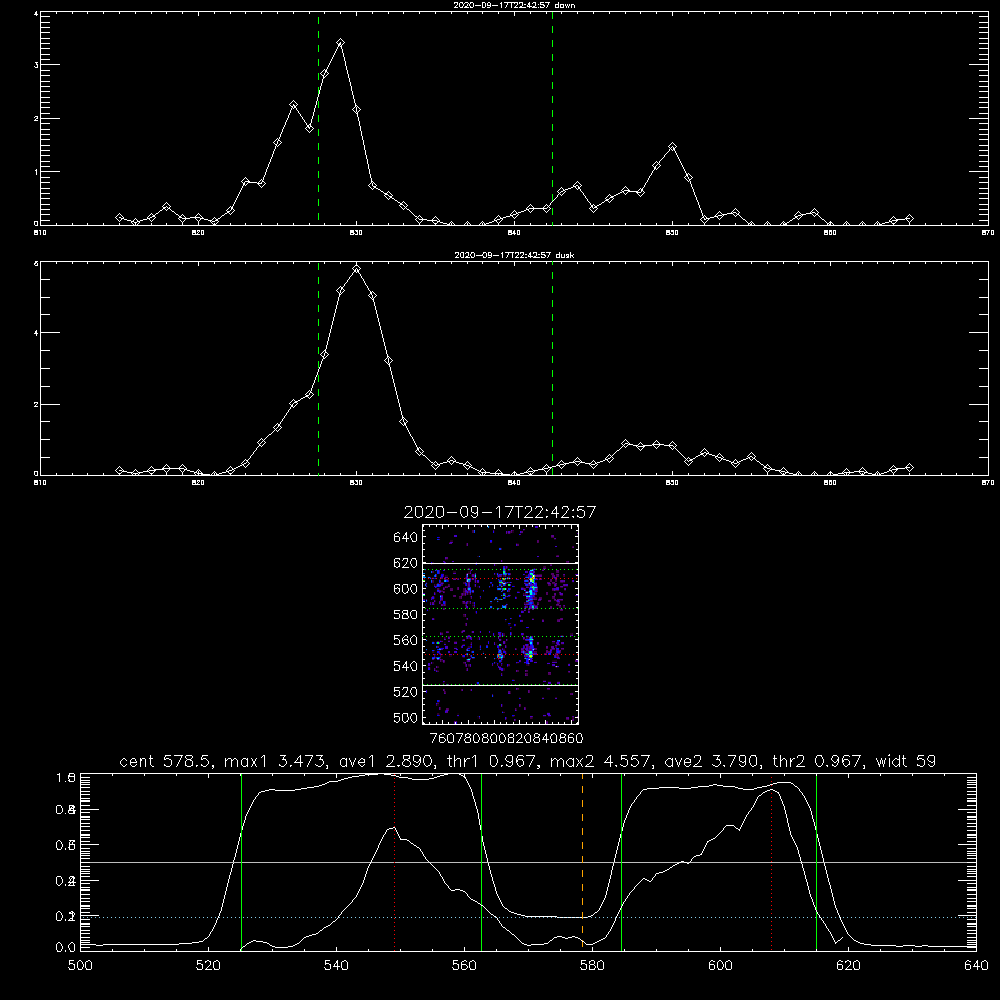Click bottom plot x-axis label 580
This screenshot has height=1000, width=1000.
pos(592,966)
